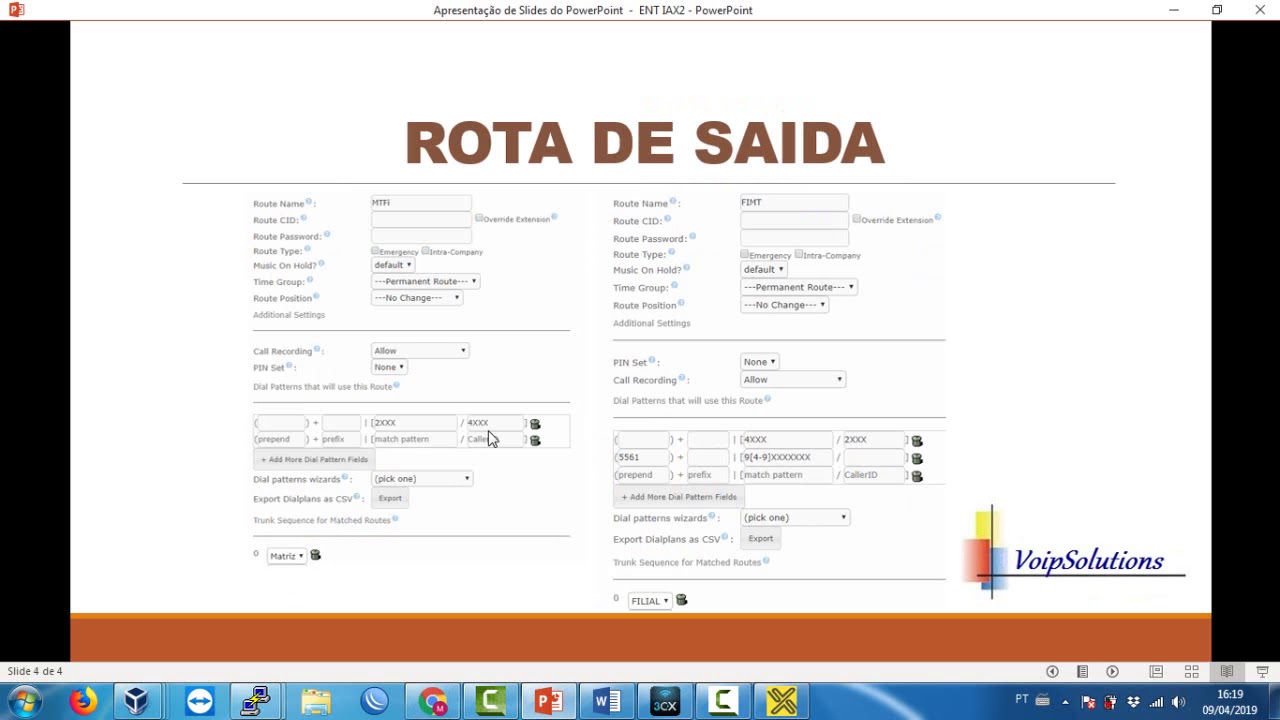Image resolution: width=1280 pixels, height=720 pixels.
Task: Tick Override Extension for MTFi route
Action: pos(479,217)
